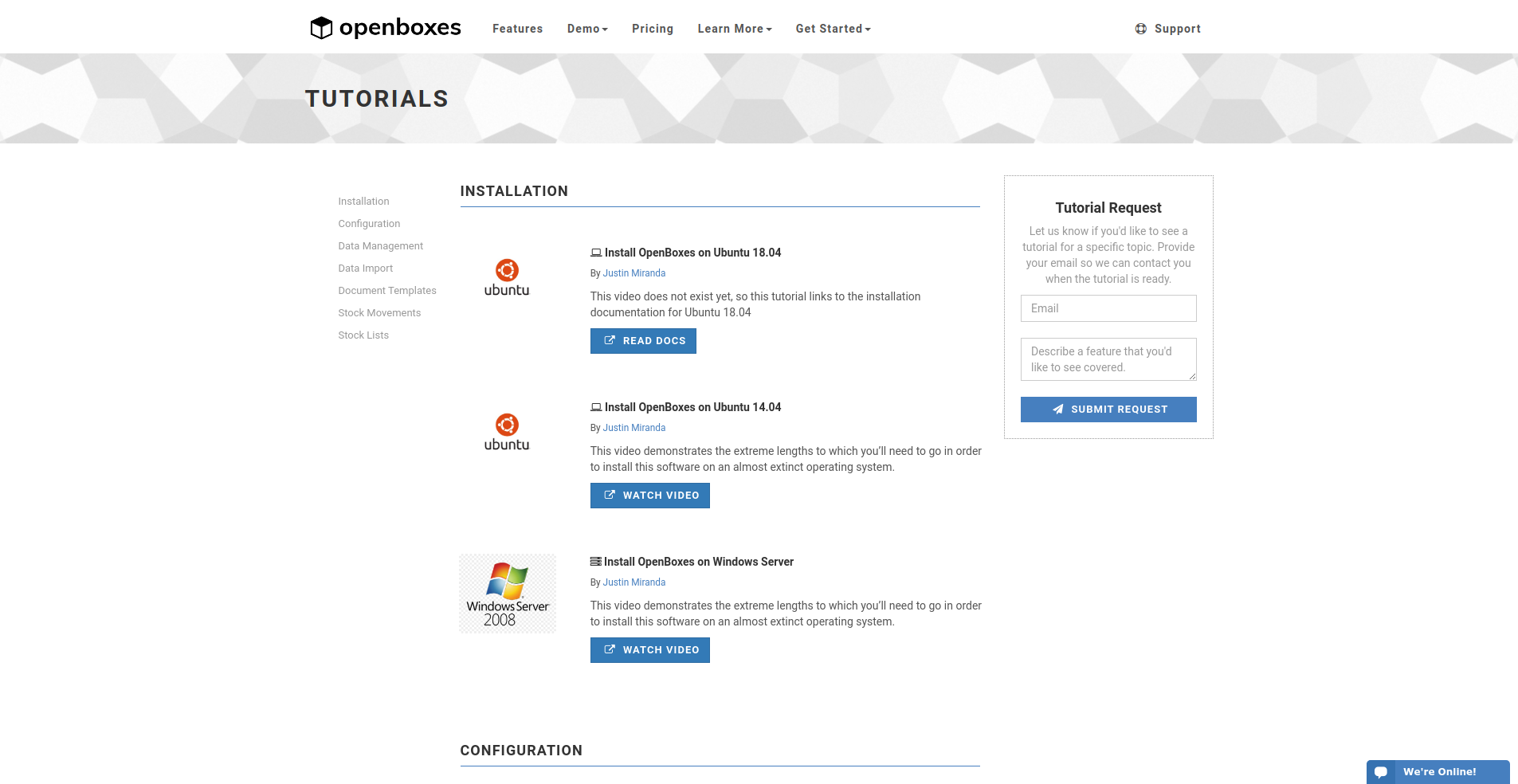This screenshot has width=1518, height=784.
Task: Expand the Learn More dropdown
Action: [735, 29]
